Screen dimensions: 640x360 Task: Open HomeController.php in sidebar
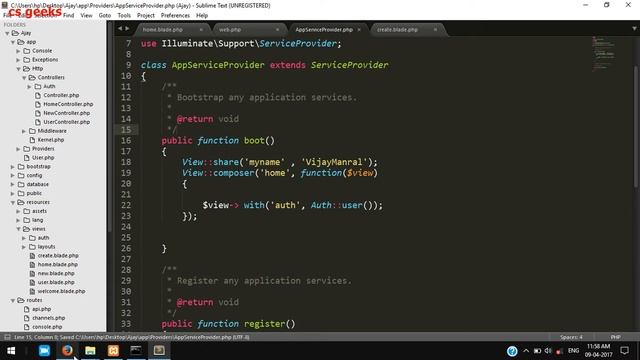[x=68, y=104]
